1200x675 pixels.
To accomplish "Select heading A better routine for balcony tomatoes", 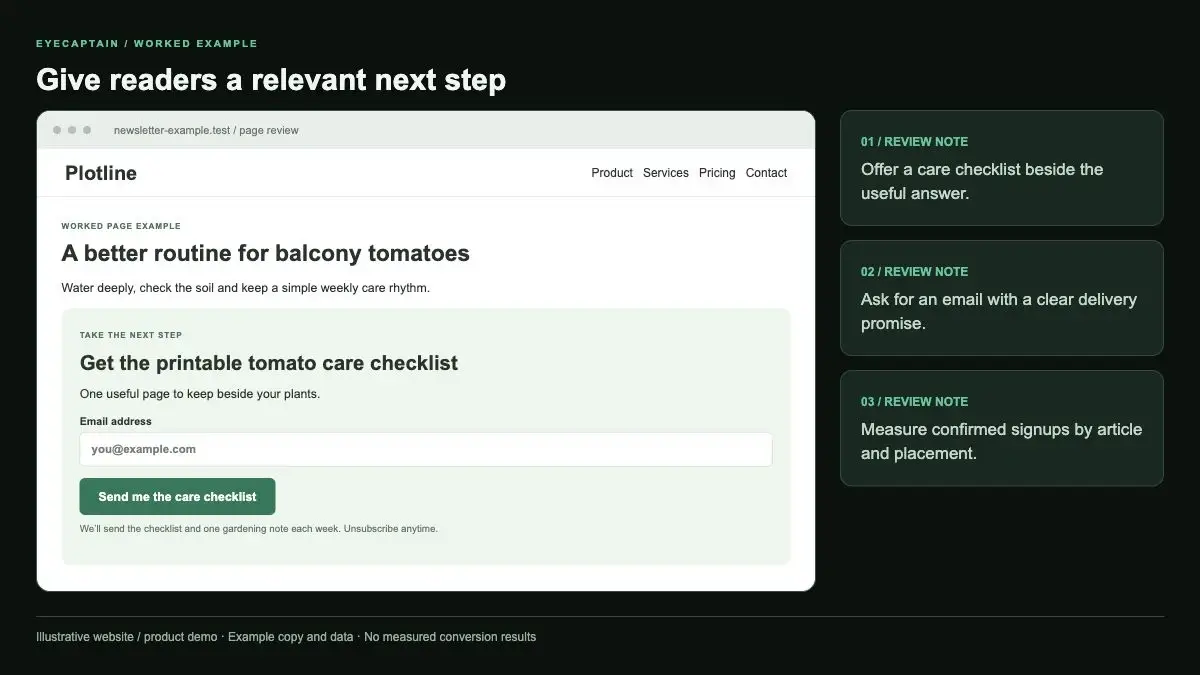I will click(x=265, y=253).
